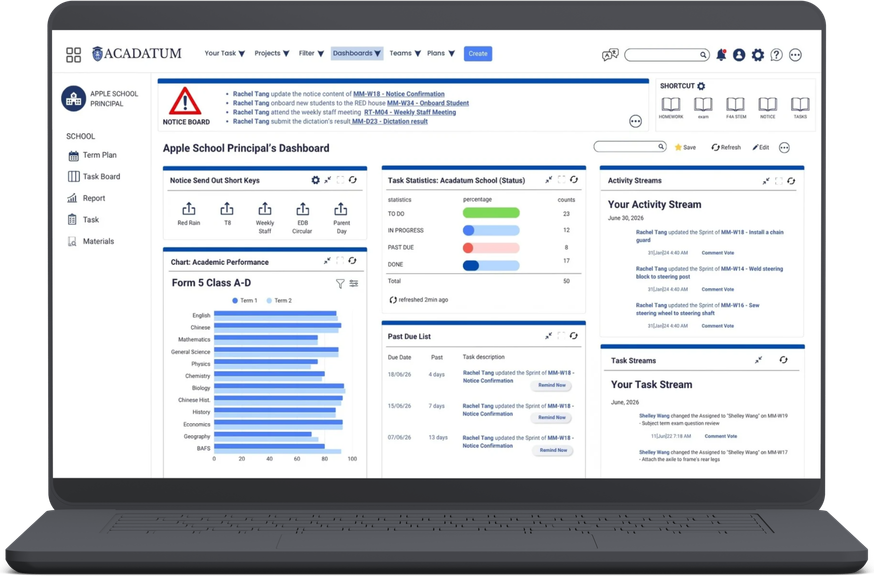874x576 pixels.
Task: Open the Projects dropdown menu
Action: coord(272,54)
